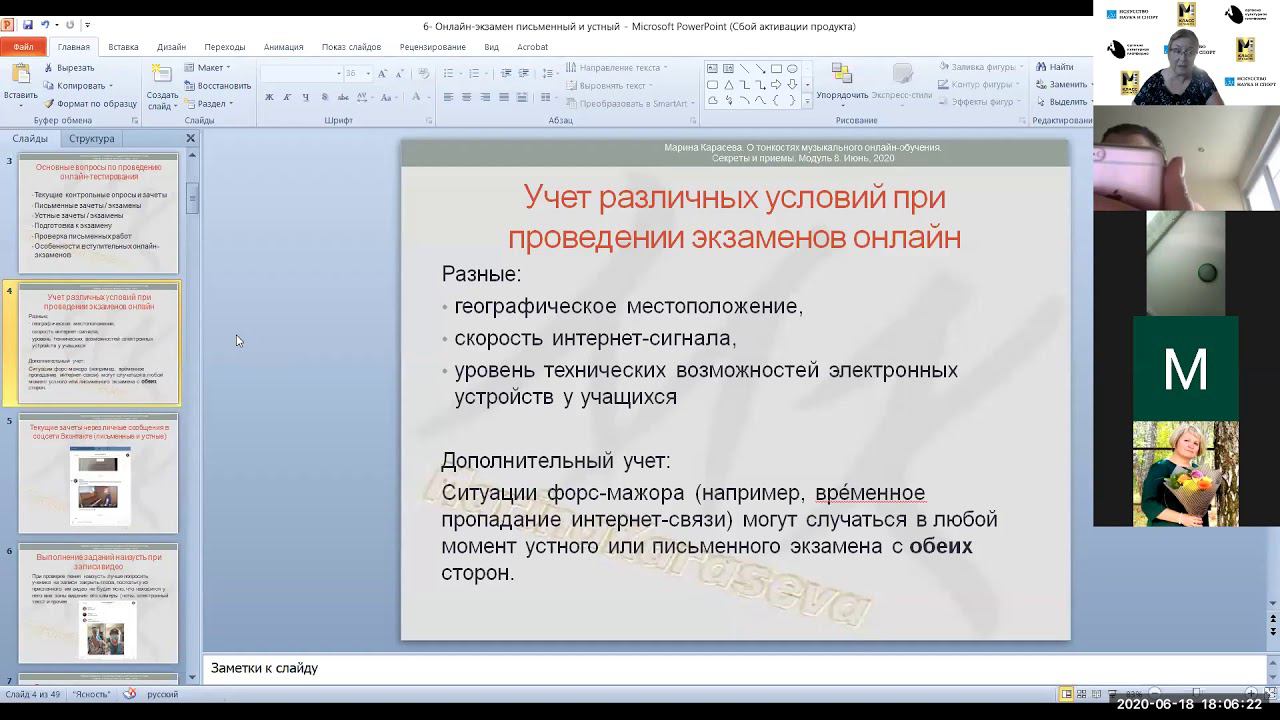This screenshot has width=1280, height=720.
Task: Toggle italic formatting (К)
Action: point(287,97)
